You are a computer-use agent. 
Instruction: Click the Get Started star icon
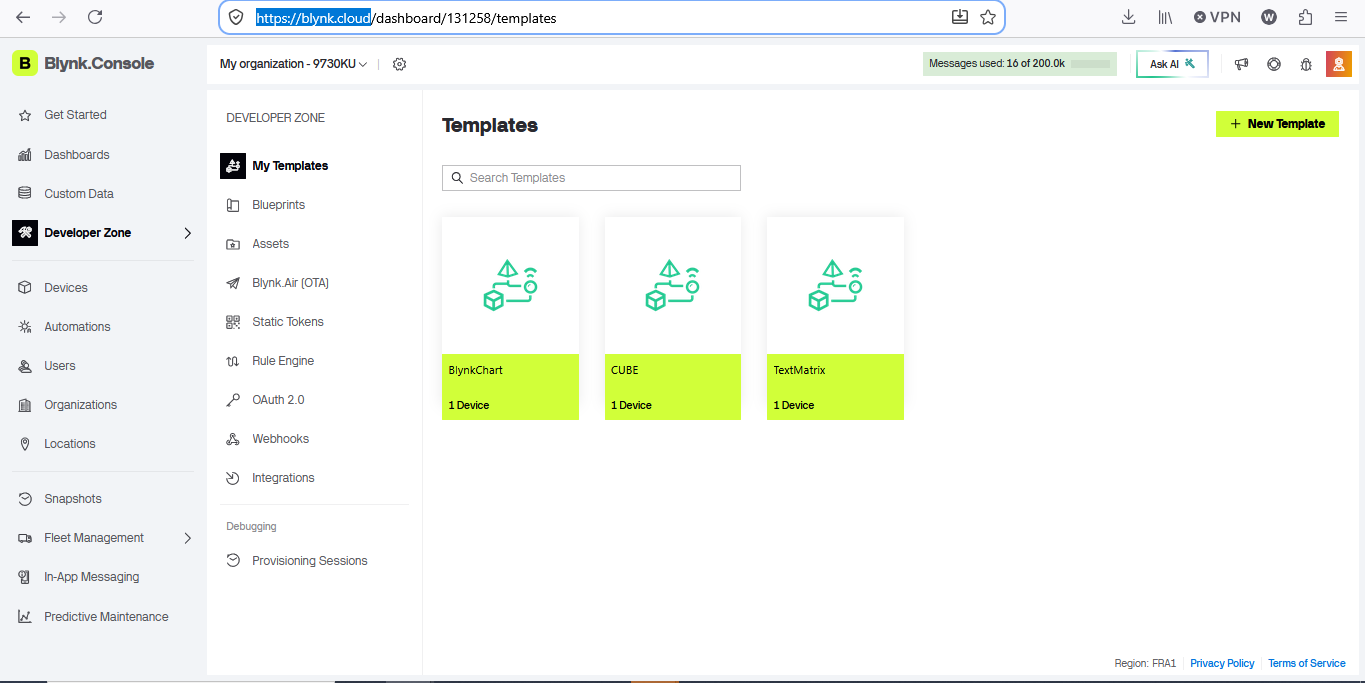click(25, 115)
